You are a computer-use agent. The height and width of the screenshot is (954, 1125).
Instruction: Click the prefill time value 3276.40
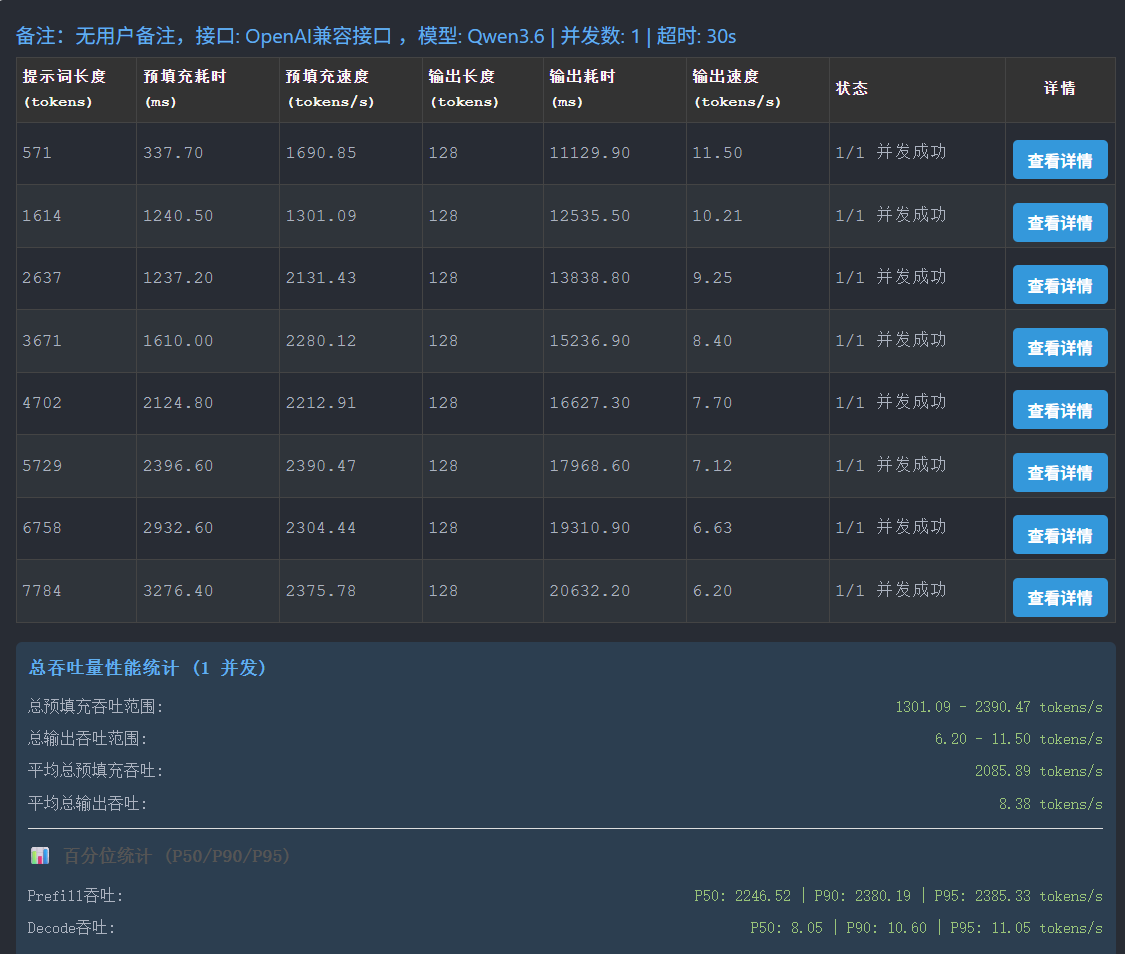(178, 590)
